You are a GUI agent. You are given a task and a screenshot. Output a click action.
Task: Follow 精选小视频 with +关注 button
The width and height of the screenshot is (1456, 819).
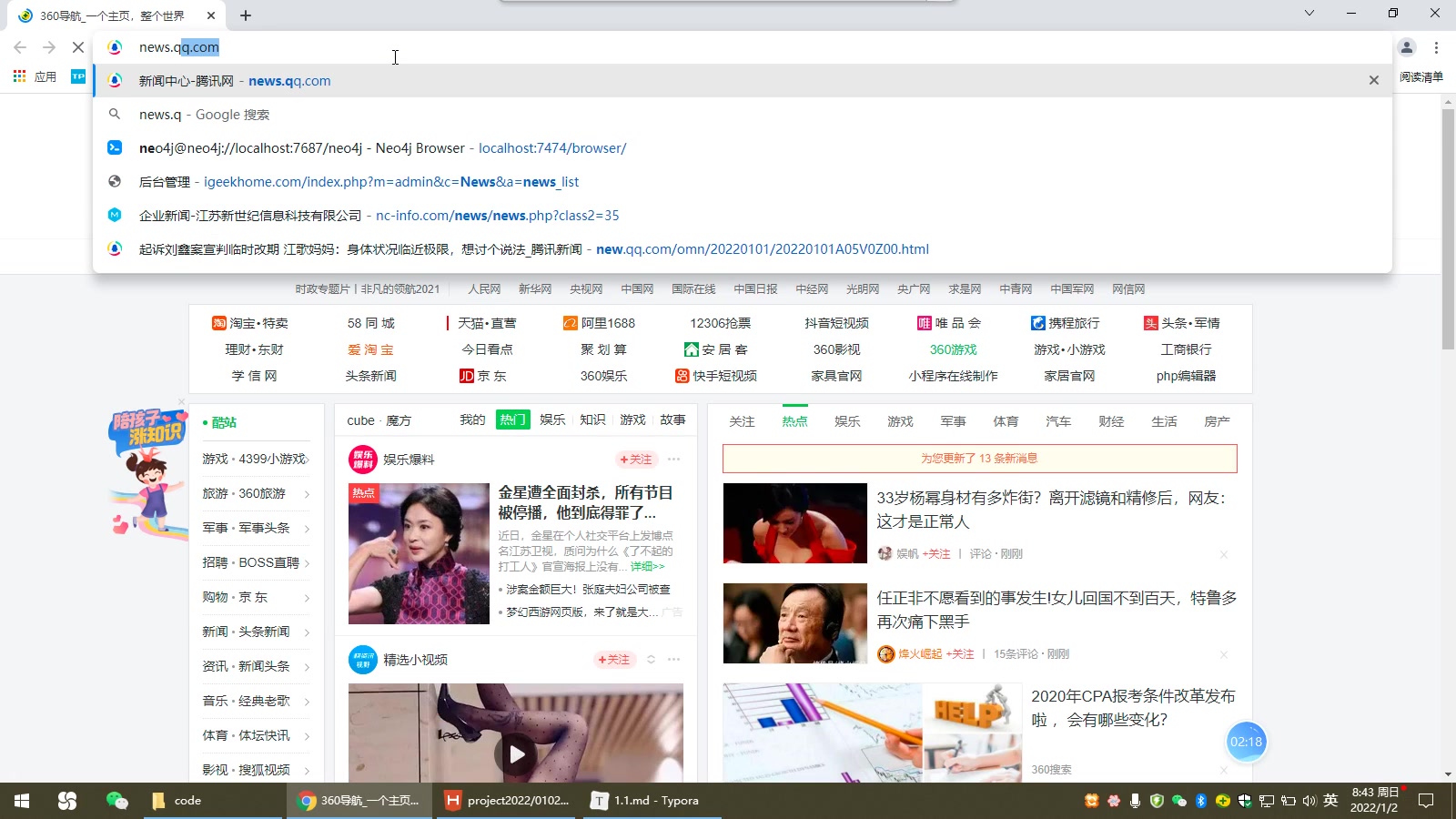pos(613,660)
